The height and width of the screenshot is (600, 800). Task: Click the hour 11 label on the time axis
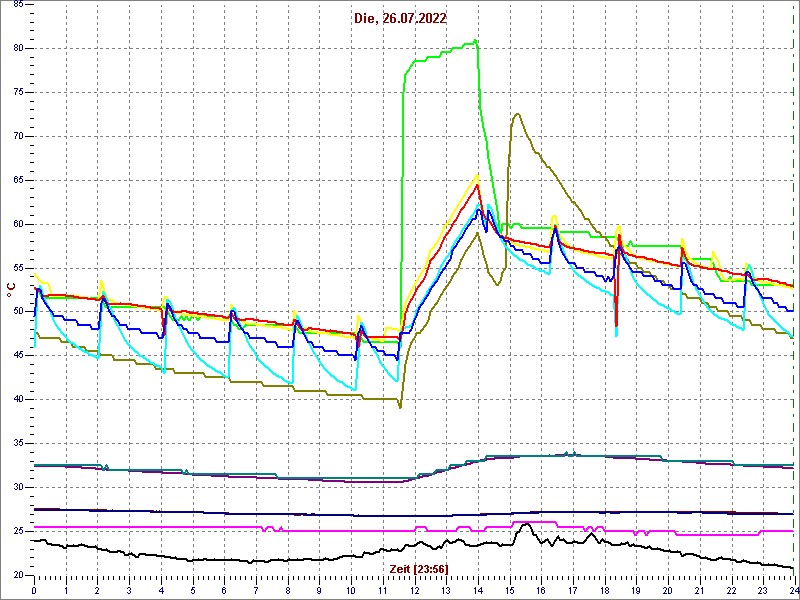pos(382,591)
